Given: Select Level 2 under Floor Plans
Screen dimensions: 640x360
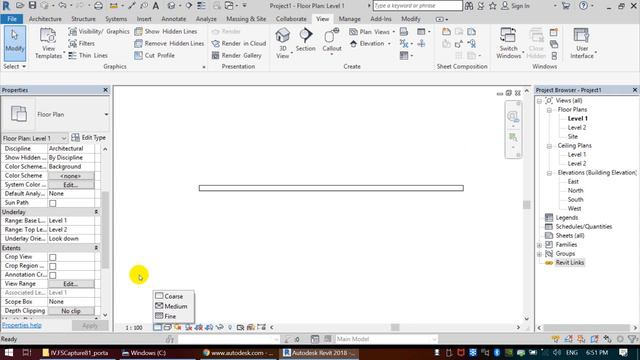Looking at the screenshot, I should [x=577, y=128].
